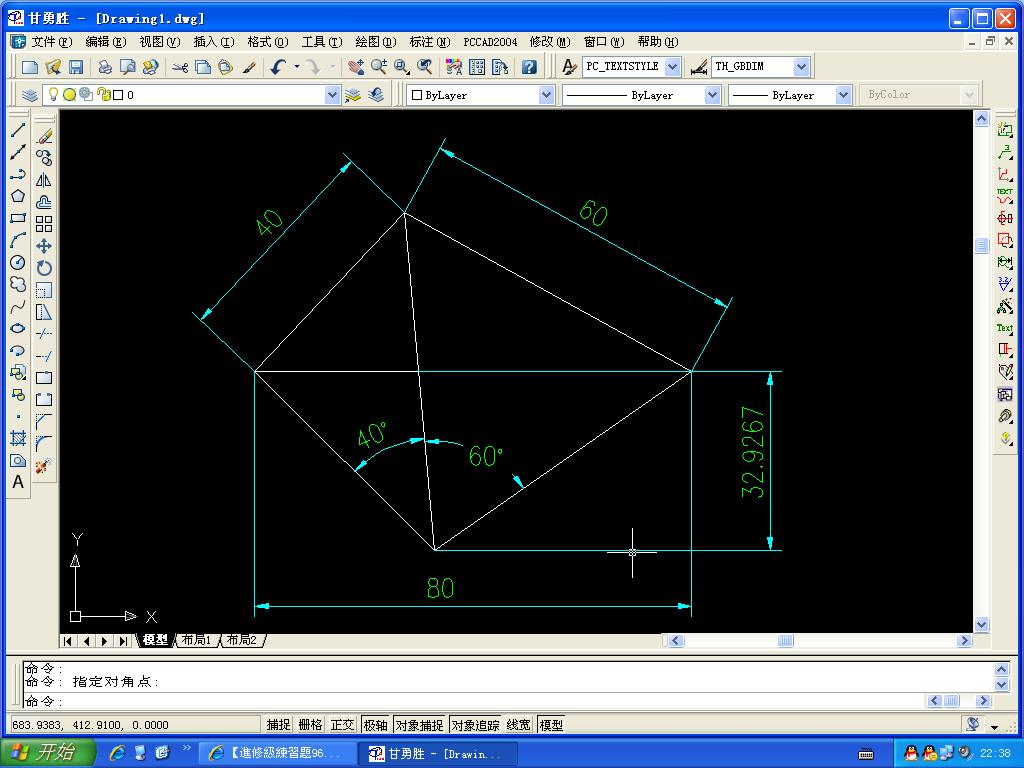Activate the Zoom Realtime magnifier icon
Screen dimensions: 1024x768
[x=379, y=67]
